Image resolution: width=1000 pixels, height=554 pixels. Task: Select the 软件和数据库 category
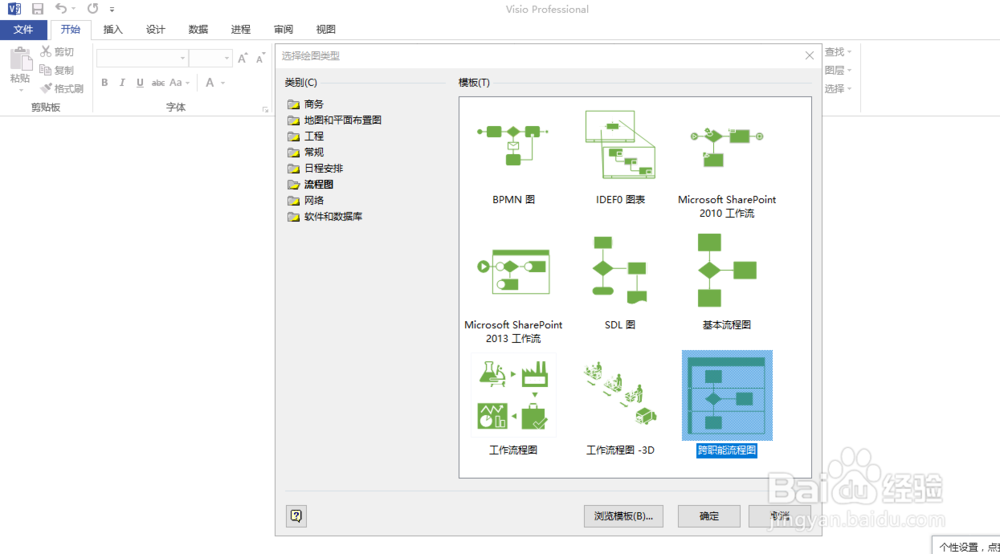click(x=325, y=216)
